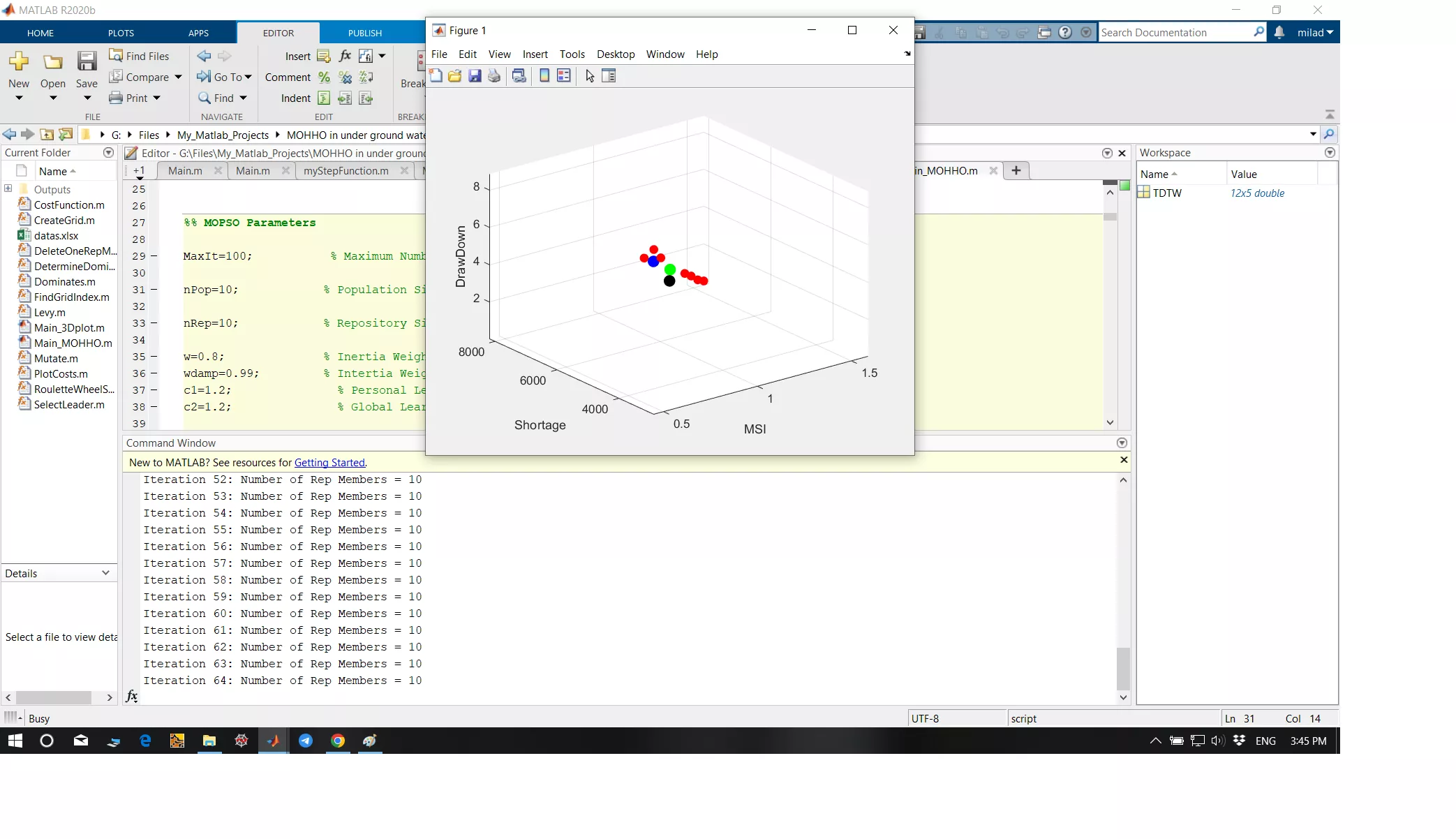The height and width of the screenshot is (839, 1456).
Task: Click the Print Figure icon
Action: tap(494, 76)
